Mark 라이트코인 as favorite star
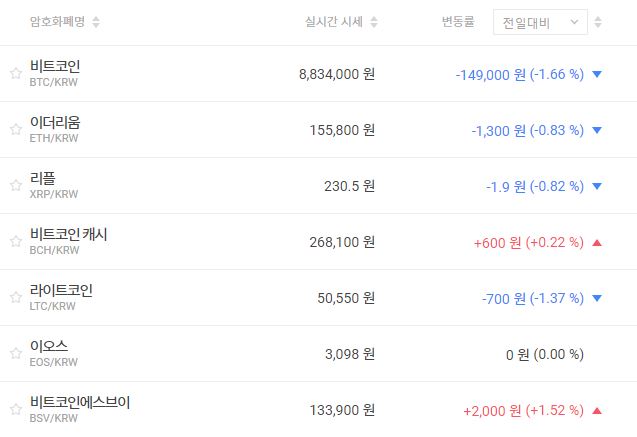Viewport: 637px width, 437px height. [15, 297]
